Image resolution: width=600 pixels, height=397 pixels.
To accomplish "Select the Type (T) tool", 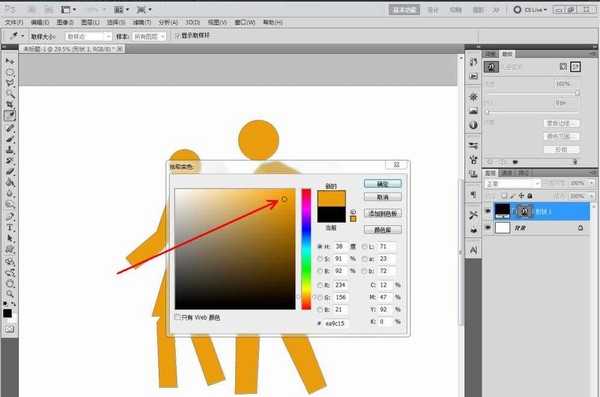I will (x=10, y=227).
